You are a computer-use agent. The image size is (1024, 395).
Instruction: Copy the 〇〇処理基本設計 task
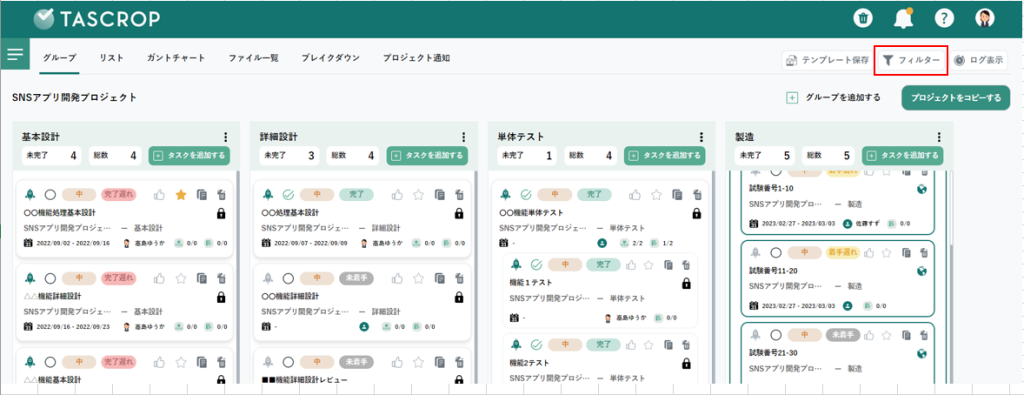pos(440,195)
